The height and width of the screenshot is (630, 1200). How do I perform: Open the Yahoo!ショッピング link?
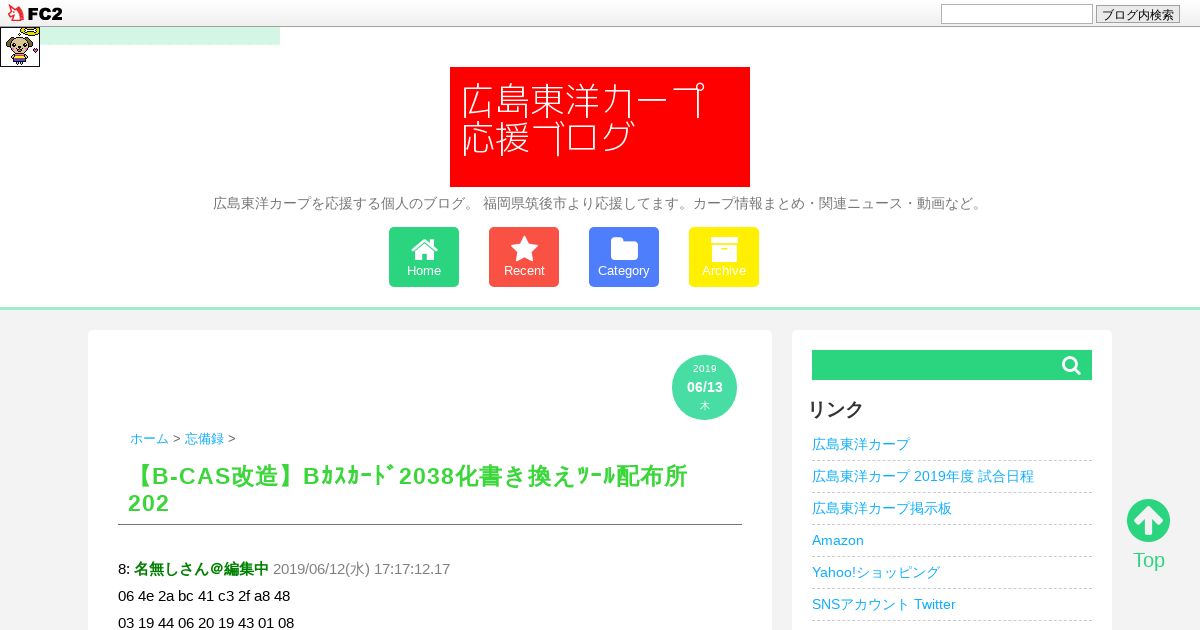(x=876, y=572)
